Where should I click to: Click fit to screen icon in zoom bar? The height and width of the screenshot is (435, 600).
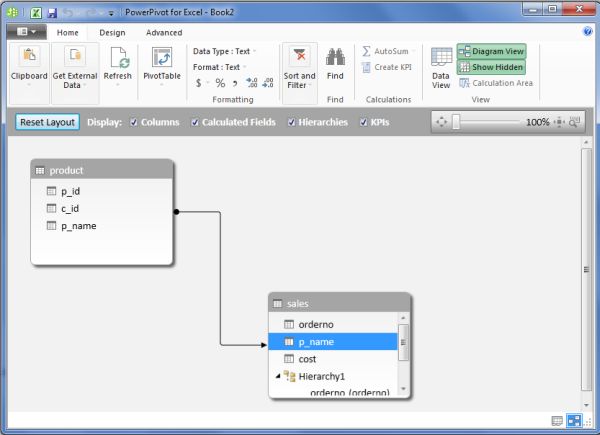point(441,122)
